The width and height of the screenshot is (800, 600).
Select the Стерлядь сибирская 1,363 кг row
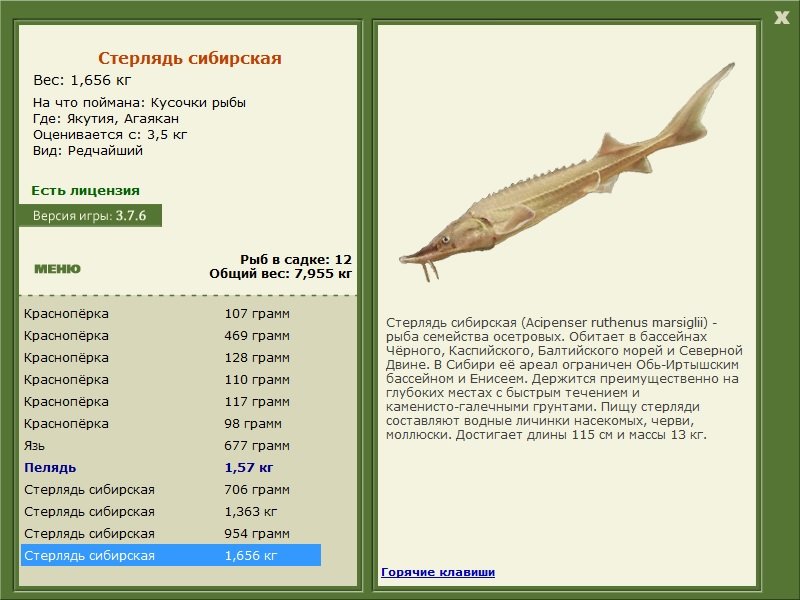(x=171, y=511)
